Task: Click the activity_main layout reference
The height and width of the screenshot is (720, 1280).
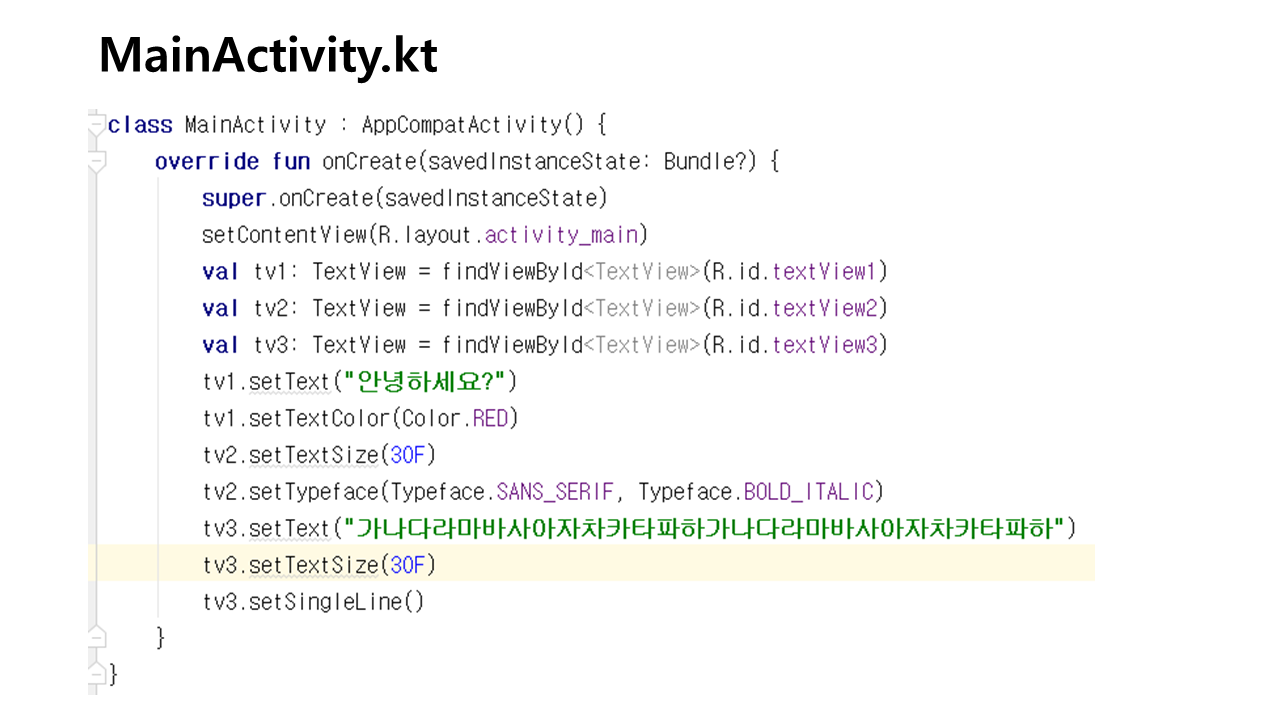Action: pyautogui.click(x=561, y=235)
